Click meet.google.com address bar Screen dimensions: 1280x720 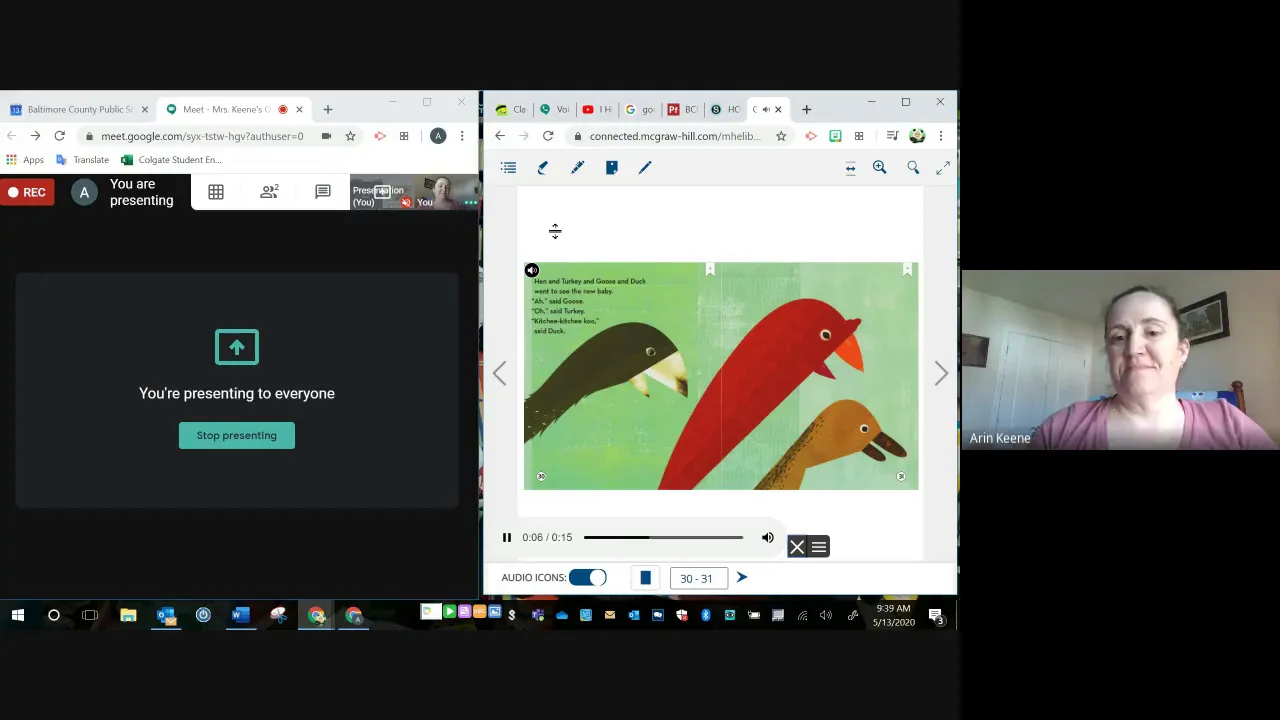click(x=200, y=136)
